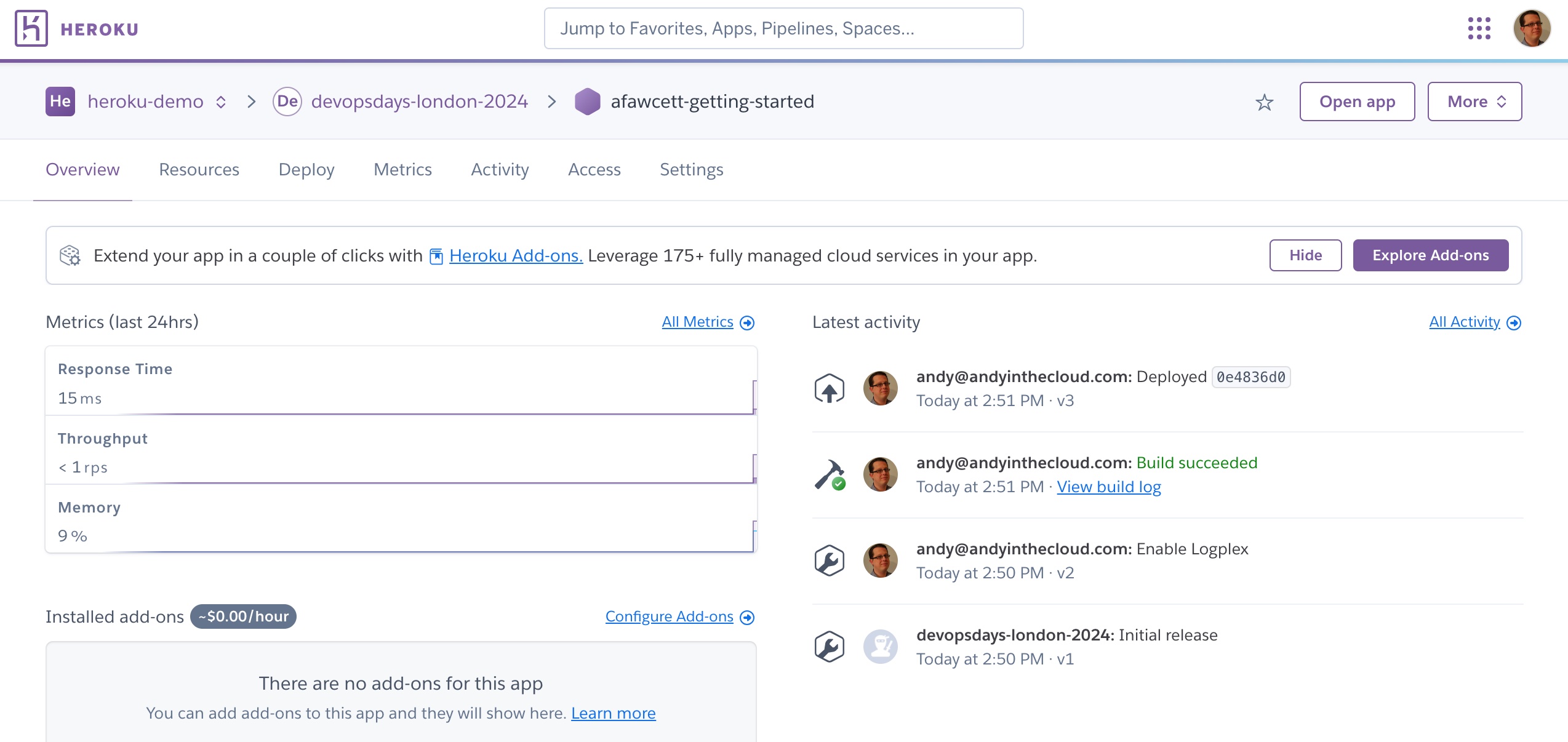Click the De pipeline badge icon

(x=287, y=102)
